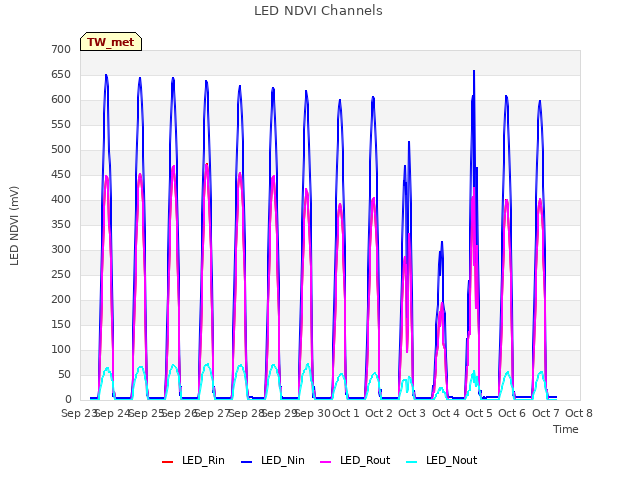Click the low blue peak on Oct 4

[x=442, y=242]
